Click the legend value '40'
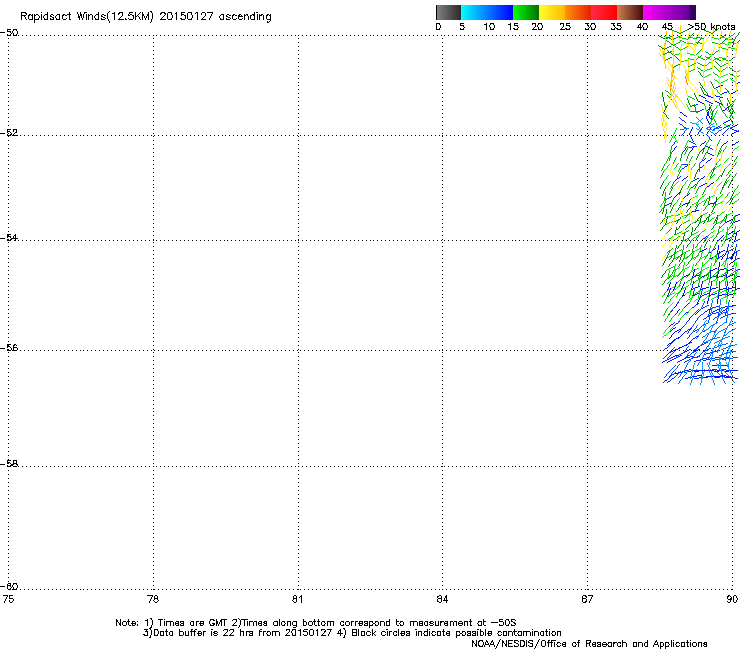 pyautogui.click(x=642, y=27)
